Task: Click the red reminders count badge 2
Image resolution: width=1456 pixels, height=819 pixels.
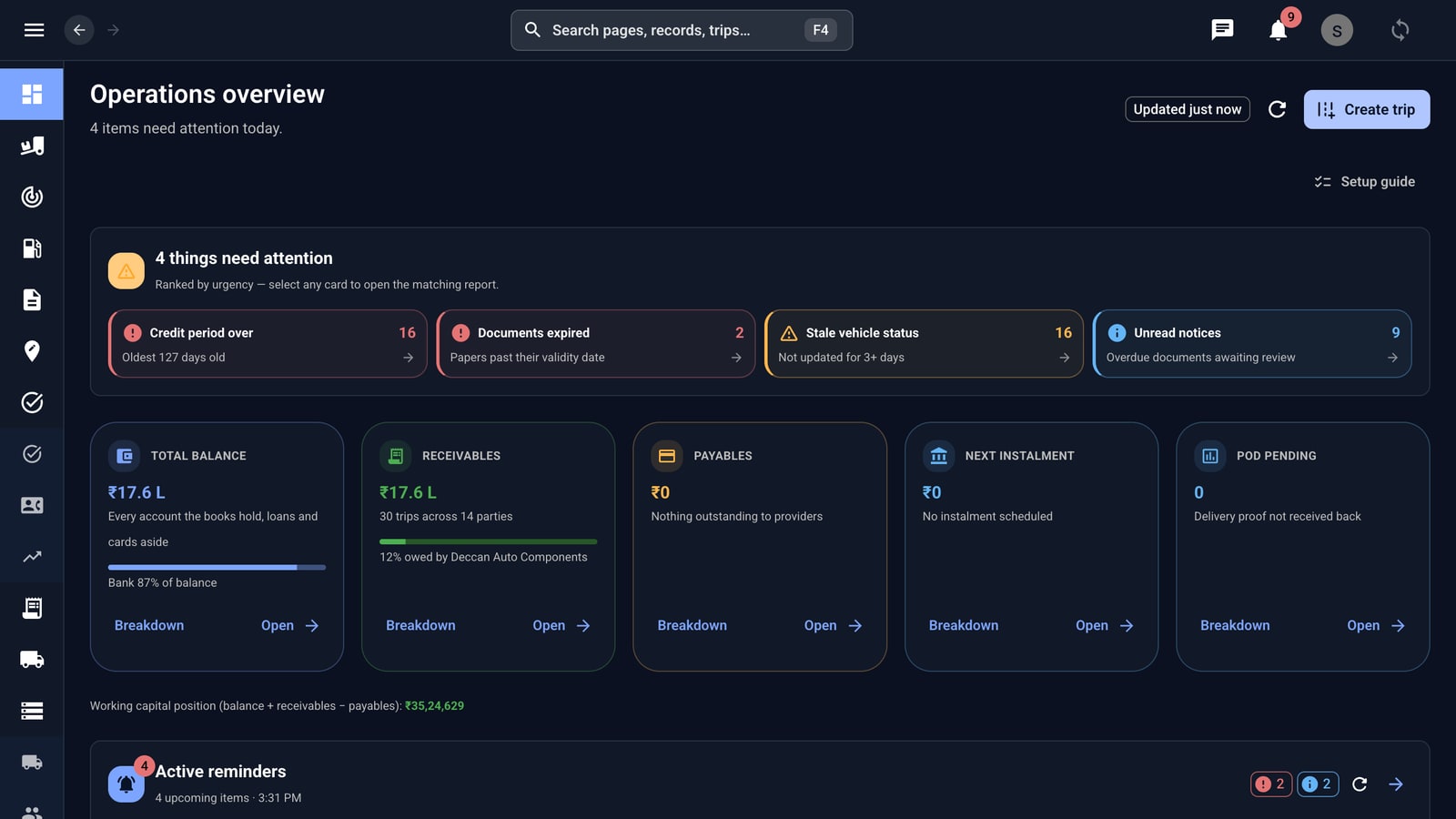Action: point(1271,784)
